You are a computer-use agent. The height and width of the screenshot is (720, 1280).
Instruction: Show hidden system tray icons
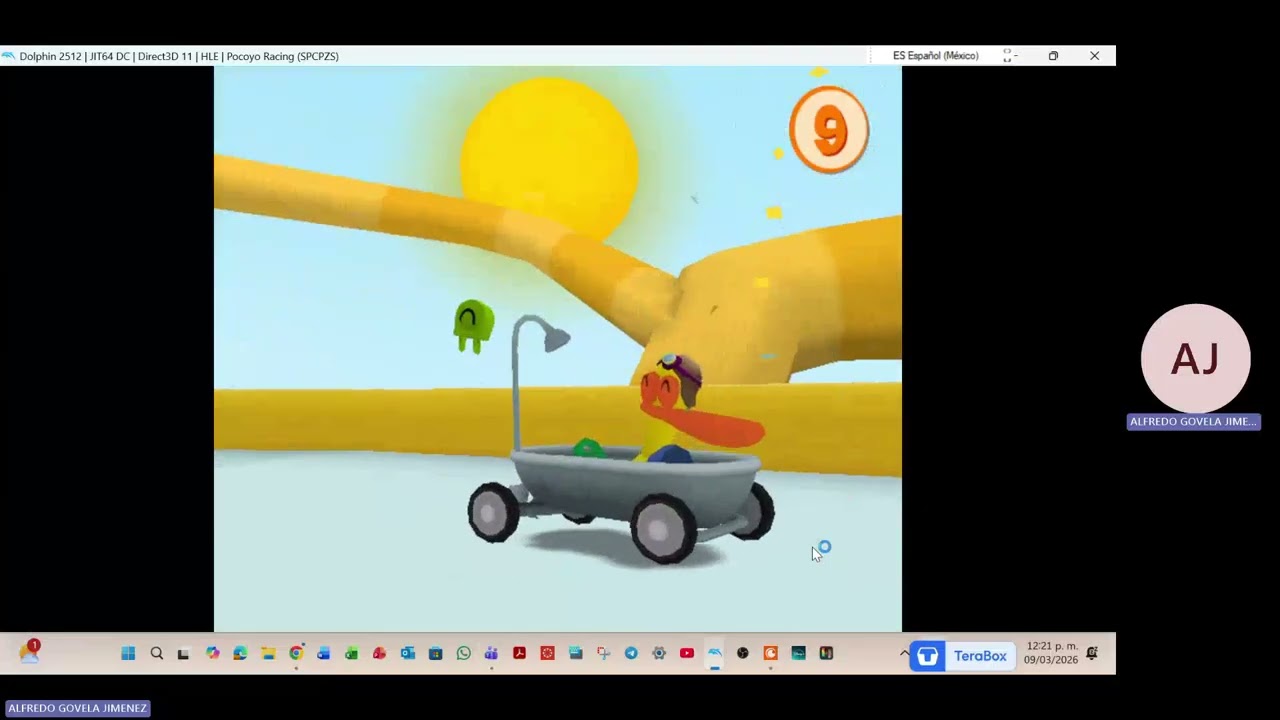pos(904,653)
